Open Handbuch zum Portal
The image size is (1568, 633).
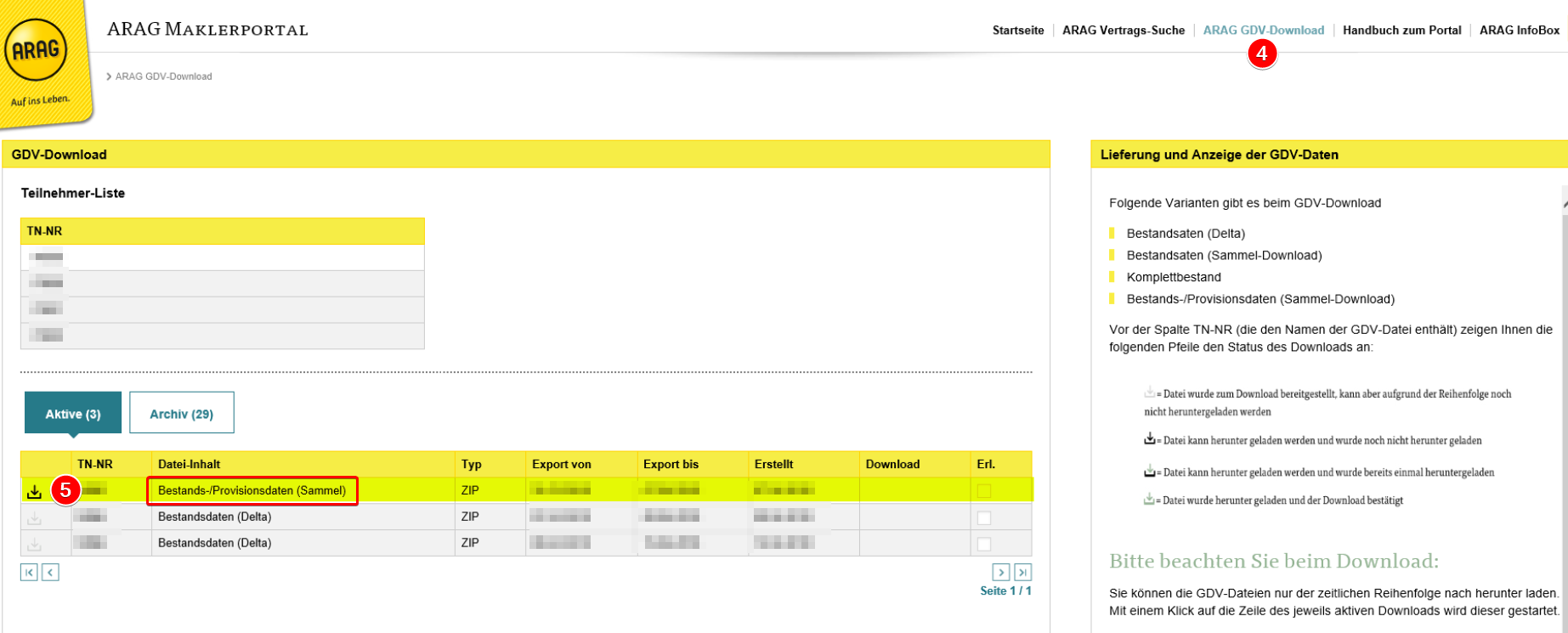pos(1402,31)
